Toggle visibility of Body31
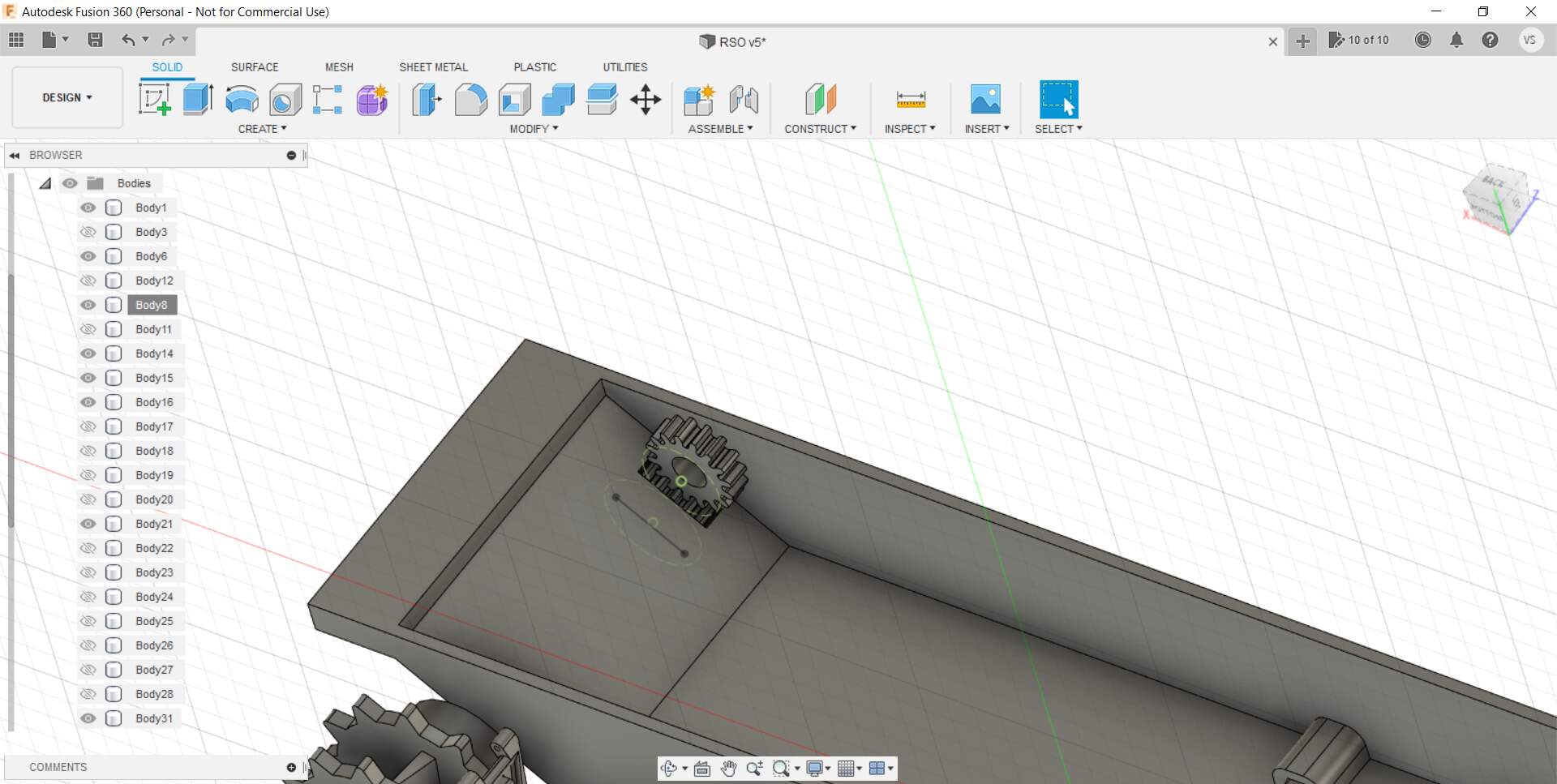This screenshot has width=1557, height=784. tap(88, 718)
